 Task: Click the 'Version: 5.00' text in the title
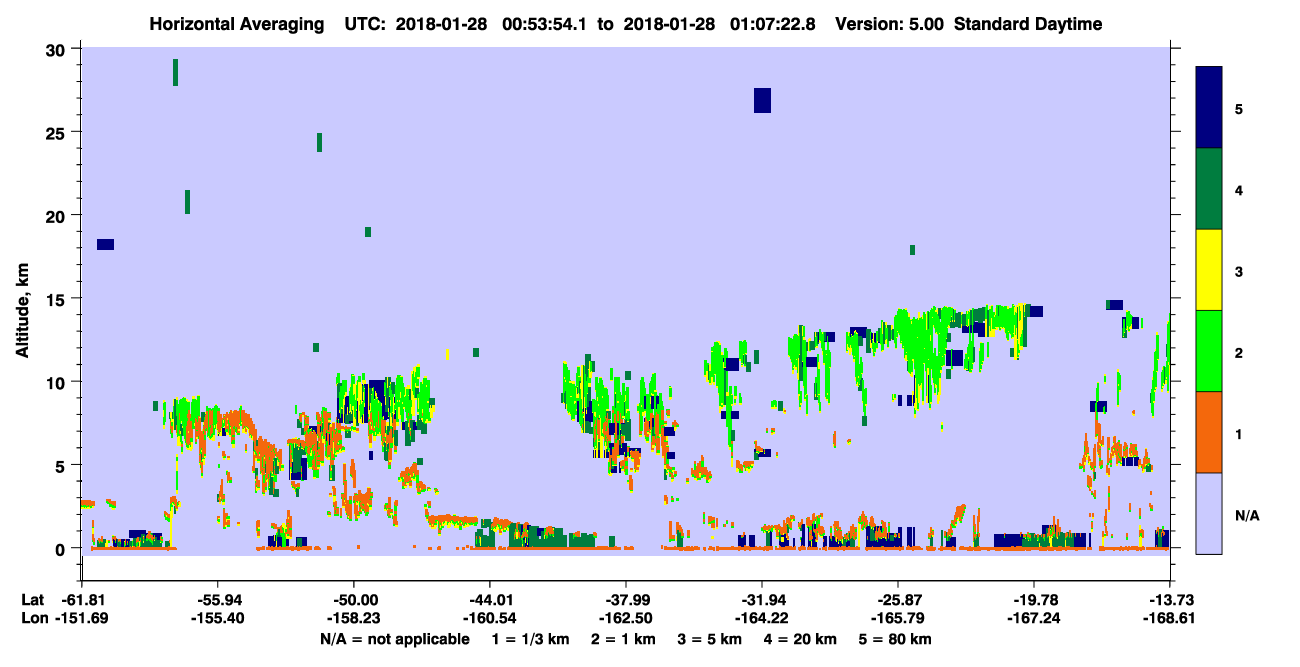pos(890,24)
